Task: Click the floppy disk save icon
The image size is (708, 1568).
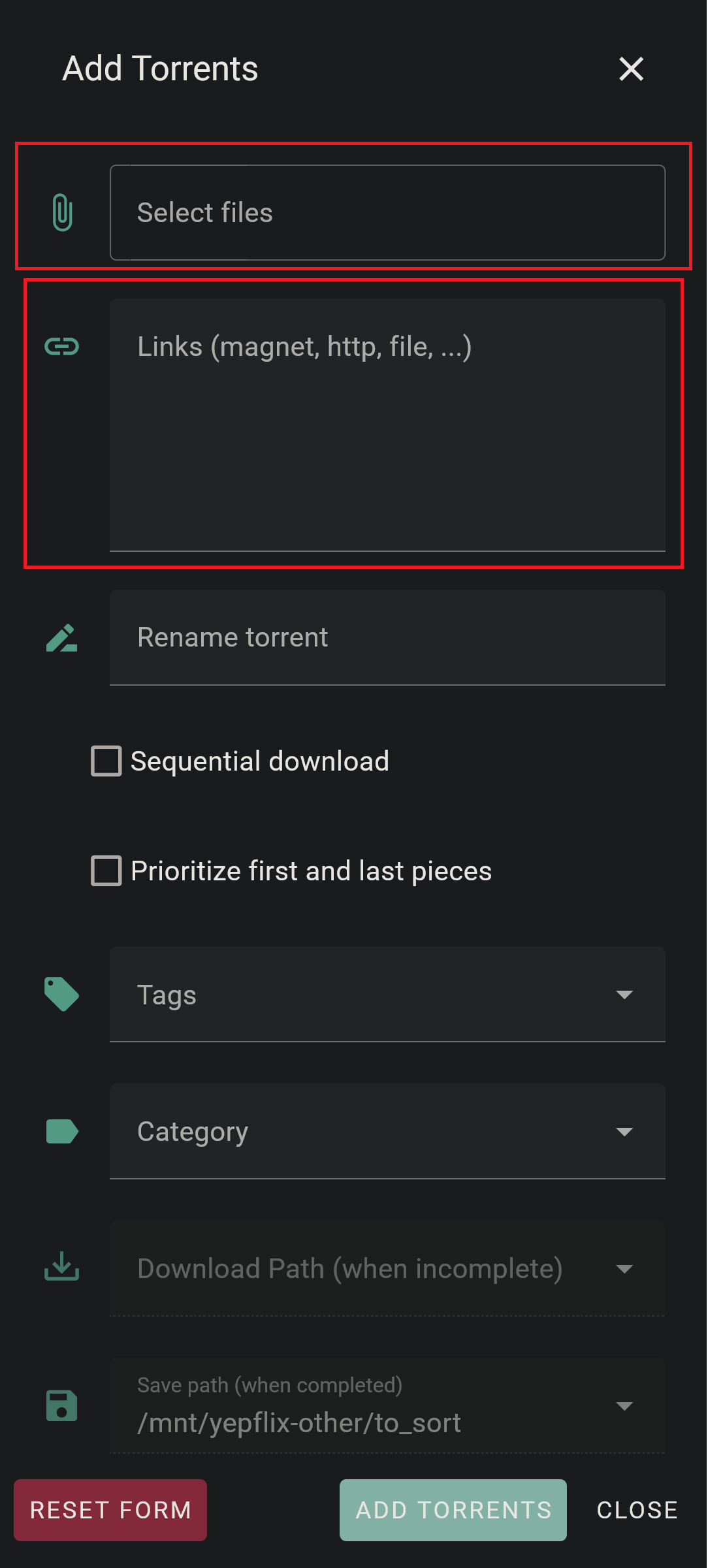Action: coord(62,1405)
